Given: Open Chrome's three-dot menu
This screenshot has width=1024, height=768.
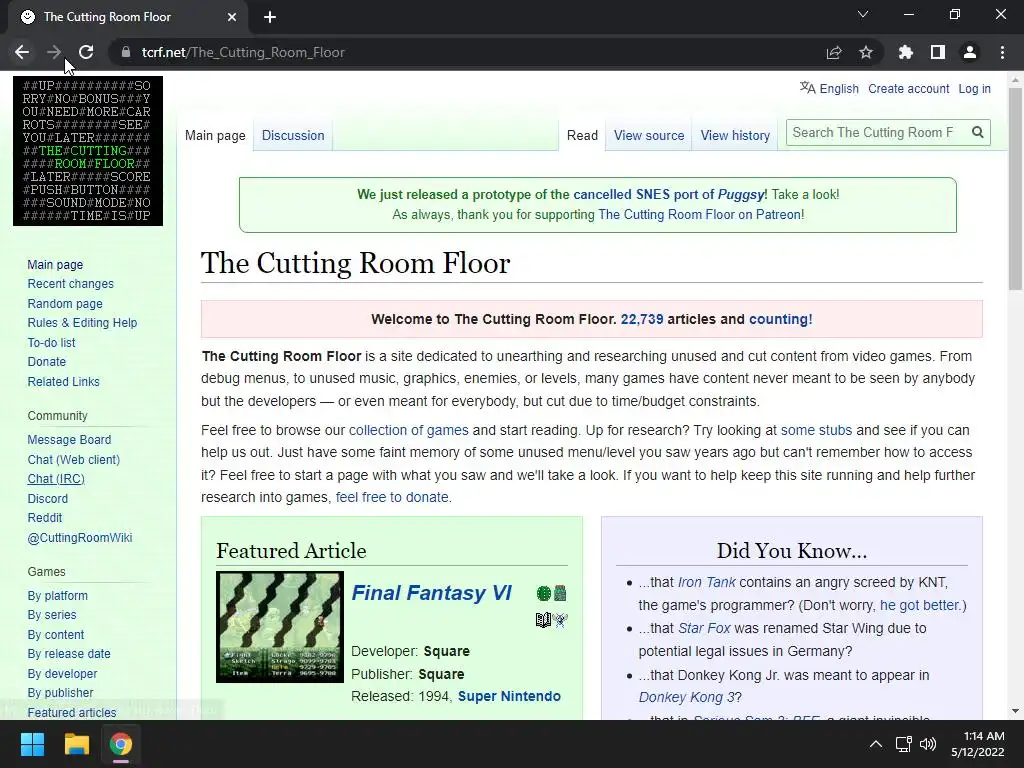Looking at the screenshot, I should 1002,52.
